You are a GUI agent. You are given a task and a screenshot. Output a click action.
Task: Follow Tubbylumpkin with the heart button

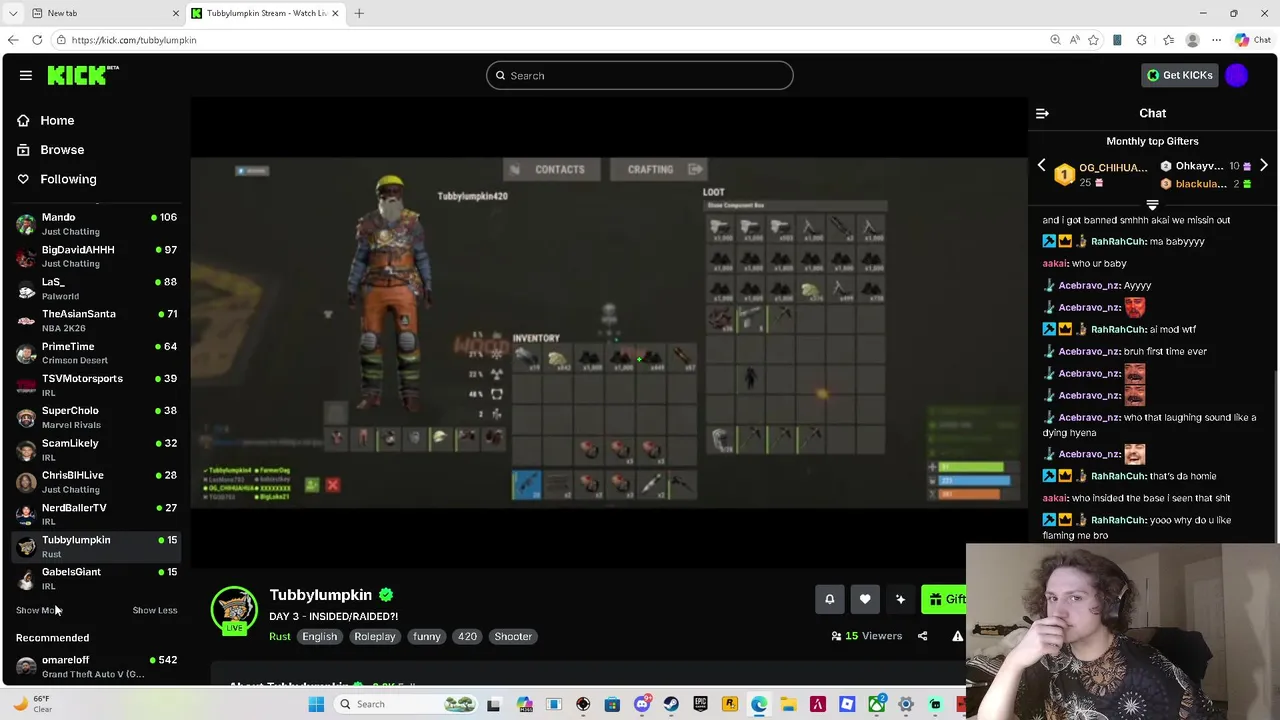[x=865, y=599]
